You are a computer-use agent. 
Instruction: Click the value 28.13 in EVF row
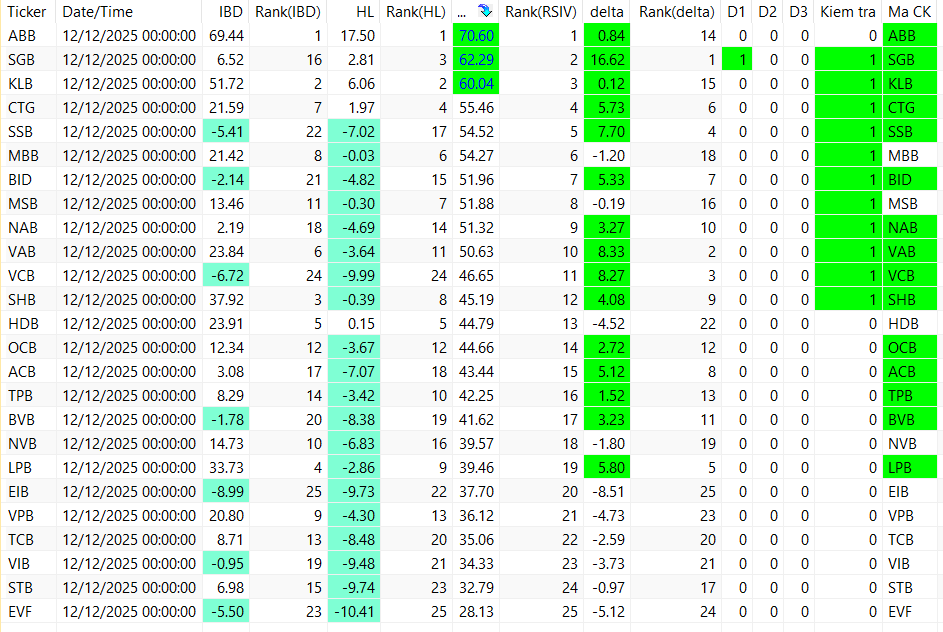pyautogui.click(x=476, y=612)
